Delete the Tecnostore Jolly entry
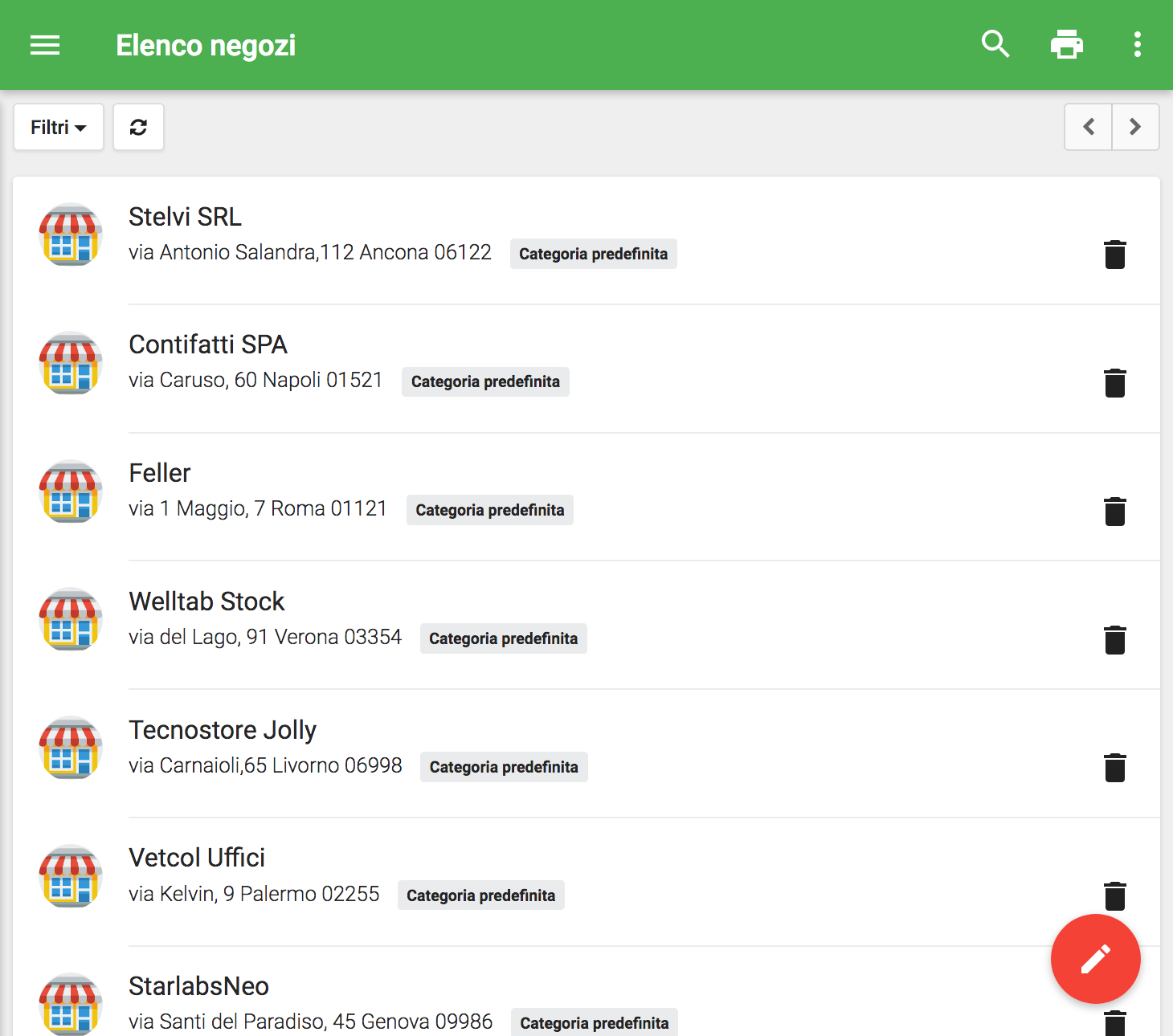Viewport: 1173px width, 1036px height. click(1114, 768)
